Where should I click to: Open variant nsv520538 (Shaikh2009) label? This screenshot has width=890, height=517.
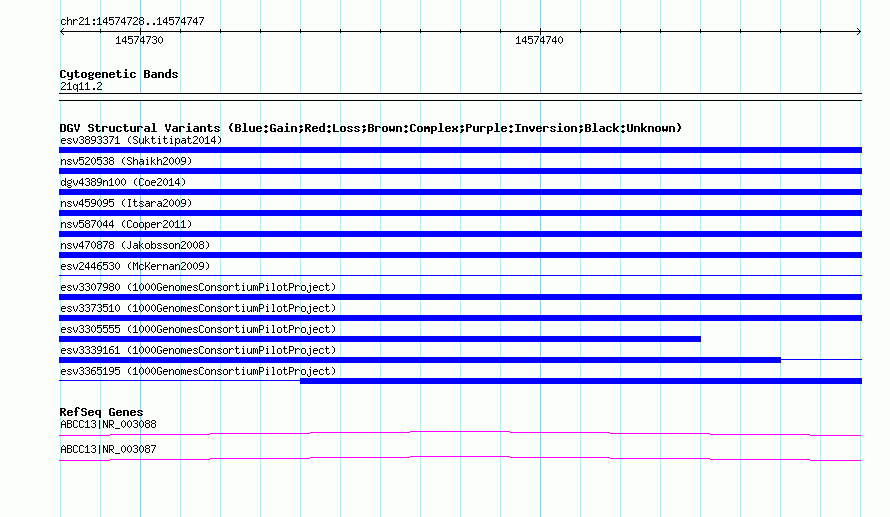click(126, 161)
